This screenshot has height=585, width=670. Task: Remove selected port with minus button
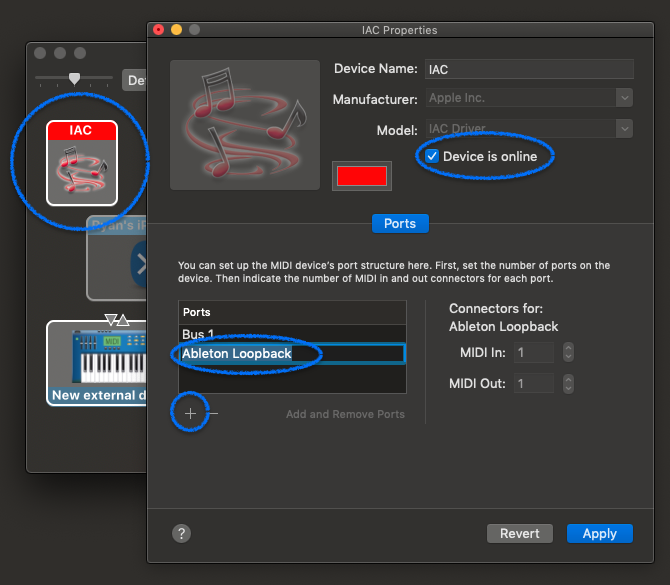[214, 413]
